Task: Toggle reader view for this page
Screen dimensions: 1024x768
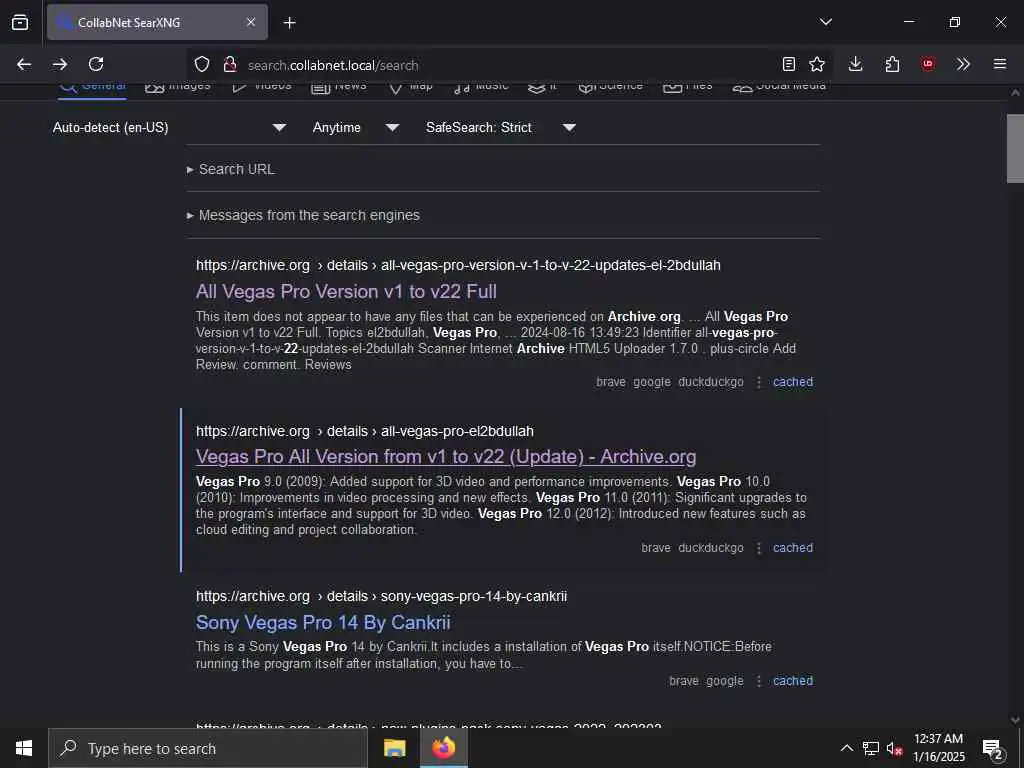Action: (x=789, y=64)
